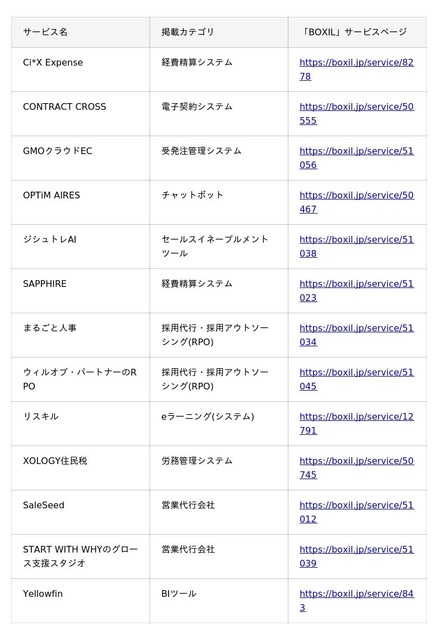
Task: Visit the Yellowfin BOXIL service link
Action: (x=356, y=600)
